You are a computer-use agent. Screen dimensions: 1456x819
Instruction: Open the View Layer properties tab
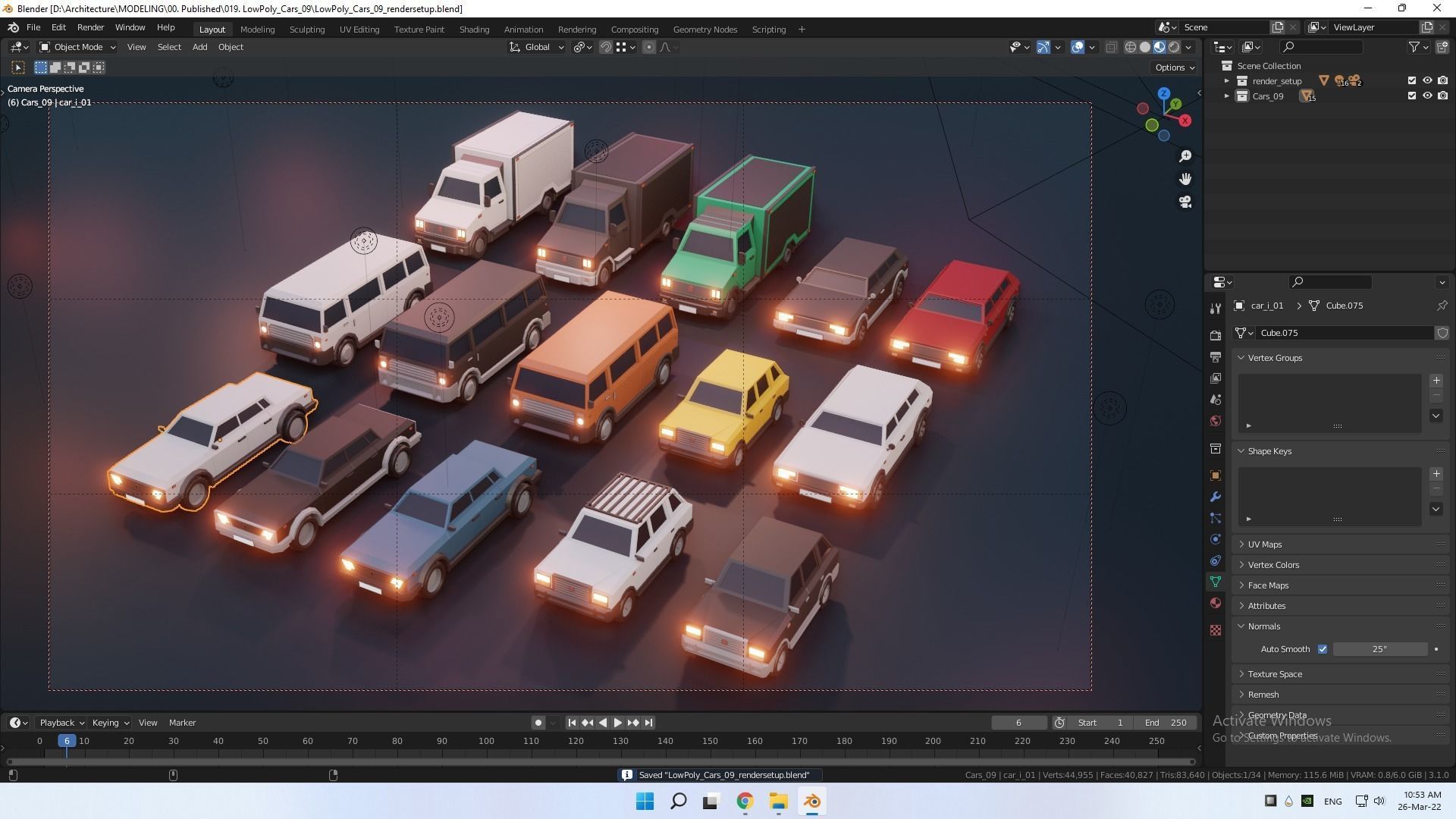[x=1216, y=378]
